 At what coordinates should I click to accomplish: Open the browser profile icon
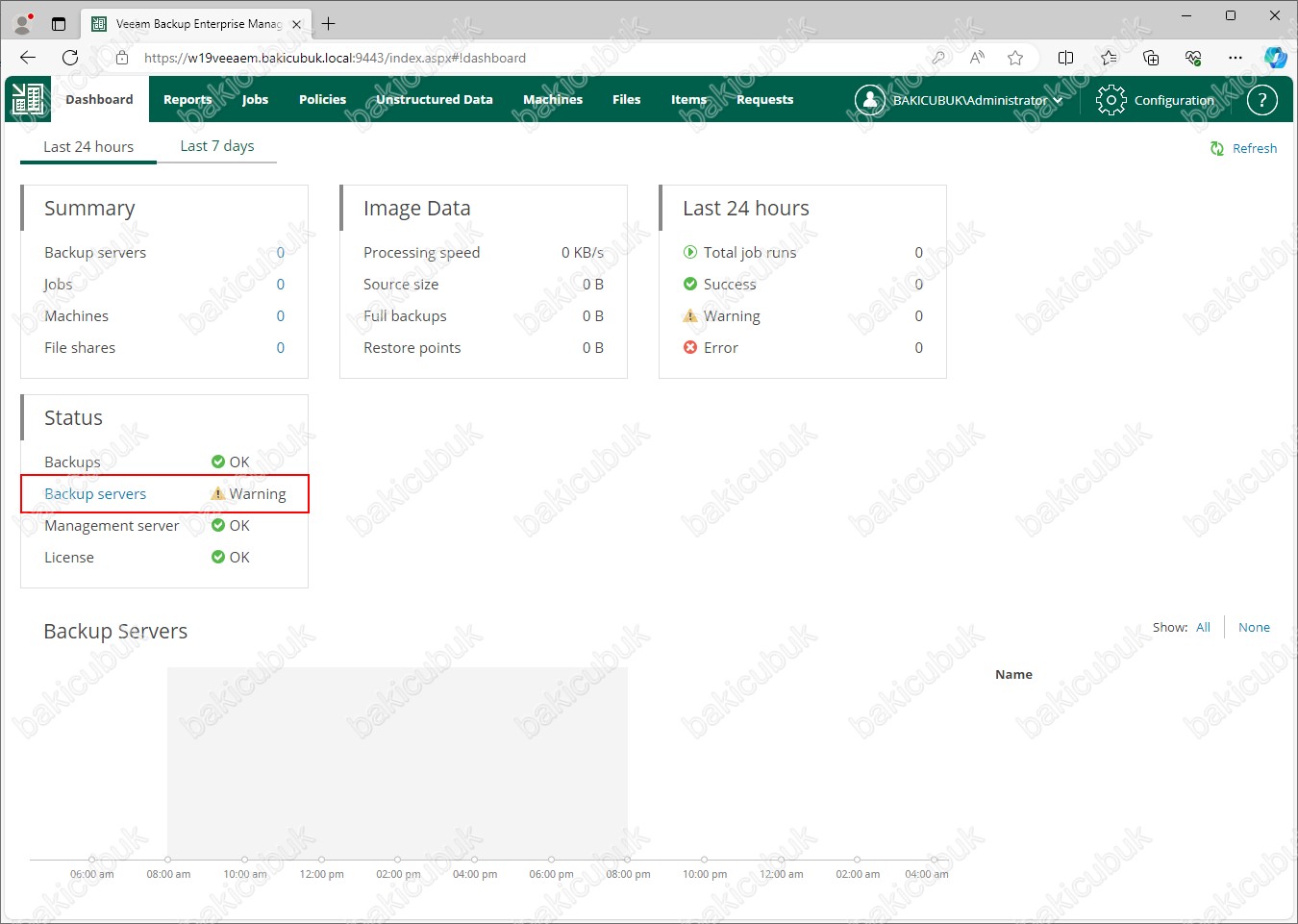[24, 23]
